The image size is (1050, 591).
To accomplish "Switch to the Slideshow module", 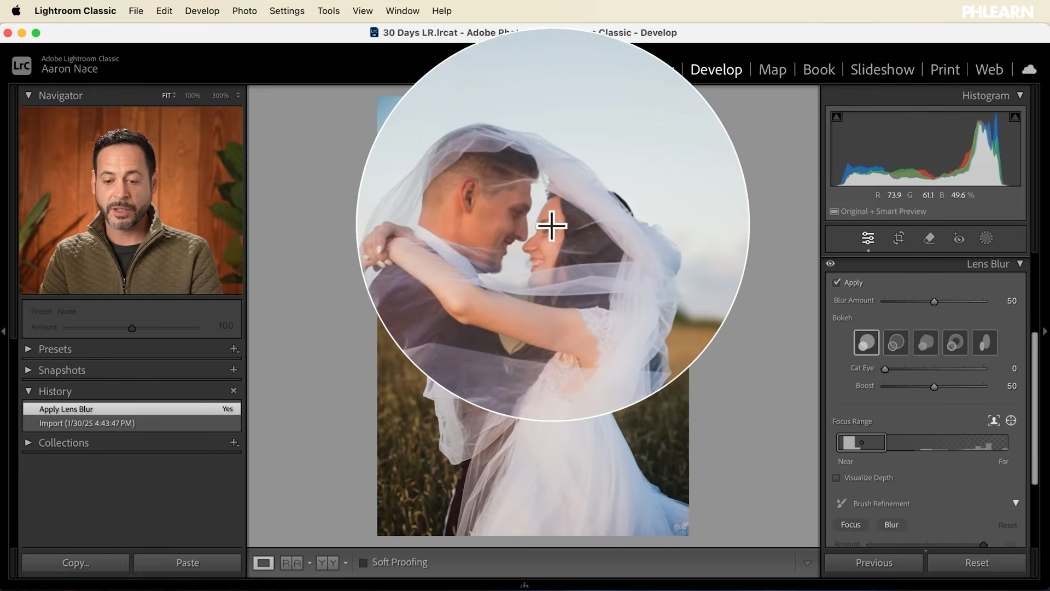I will pyautogui.click(x=882, y=70).
